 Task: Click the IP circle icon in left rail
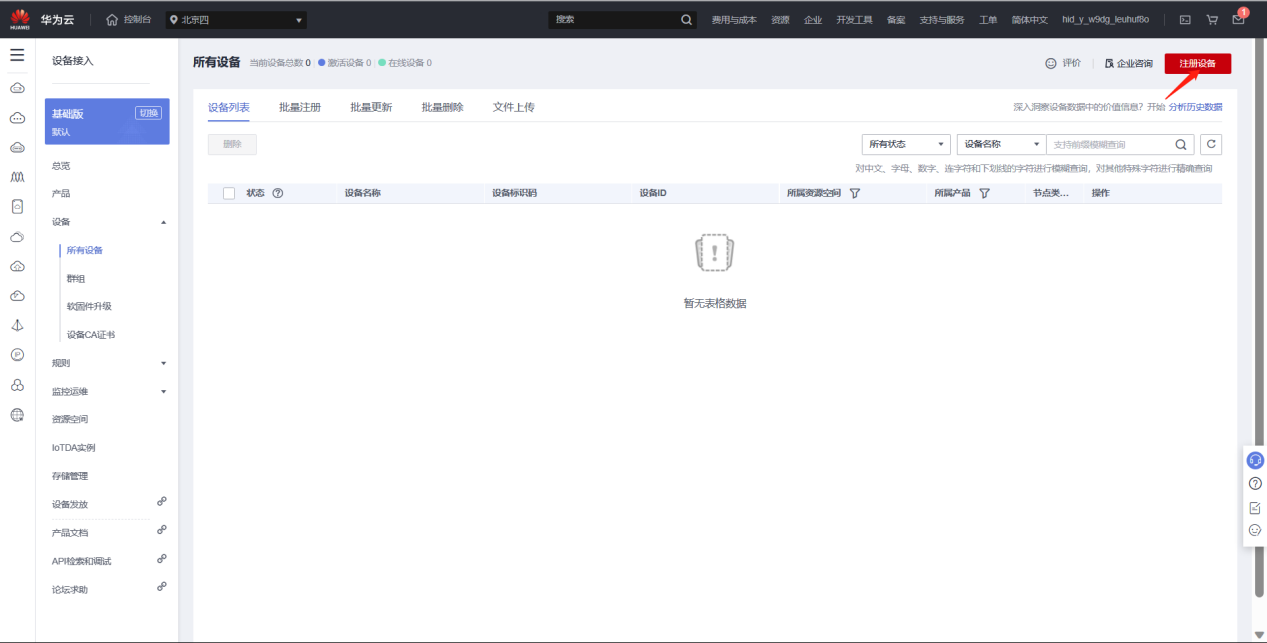coord(17,354)
